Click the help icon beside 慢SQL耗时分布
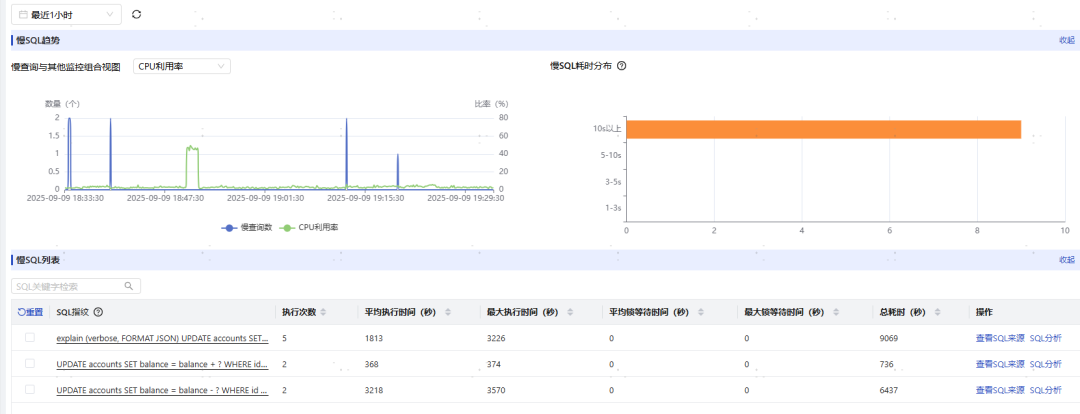The height and width of the screenshot is (414, 1080). click(x=621, y=66)
